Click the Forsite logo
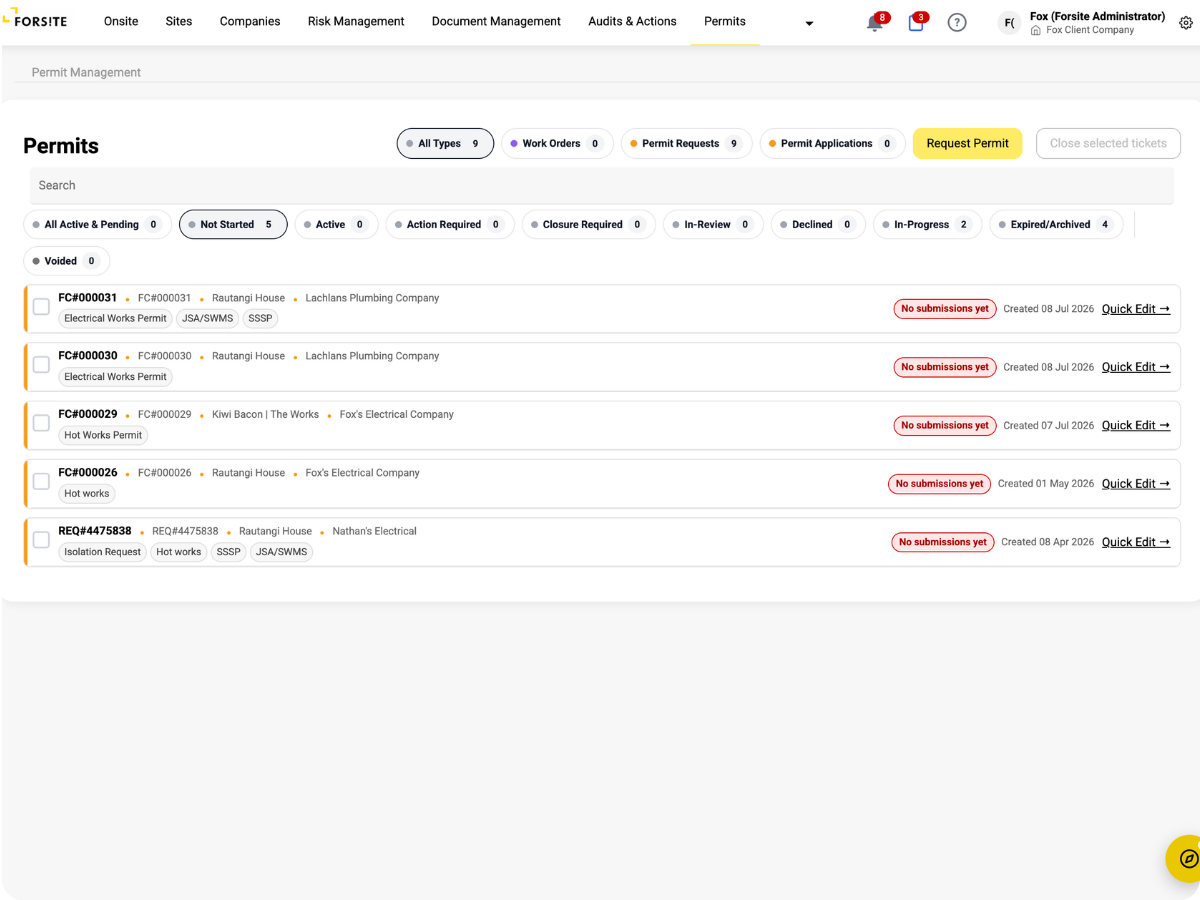Screen dimensions: 1200x900 coord(35,19)
